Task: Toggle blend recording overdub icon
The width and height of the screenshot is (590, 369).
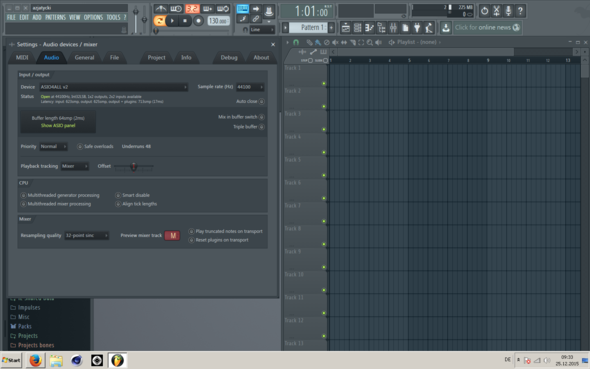Action: (208, 8)
